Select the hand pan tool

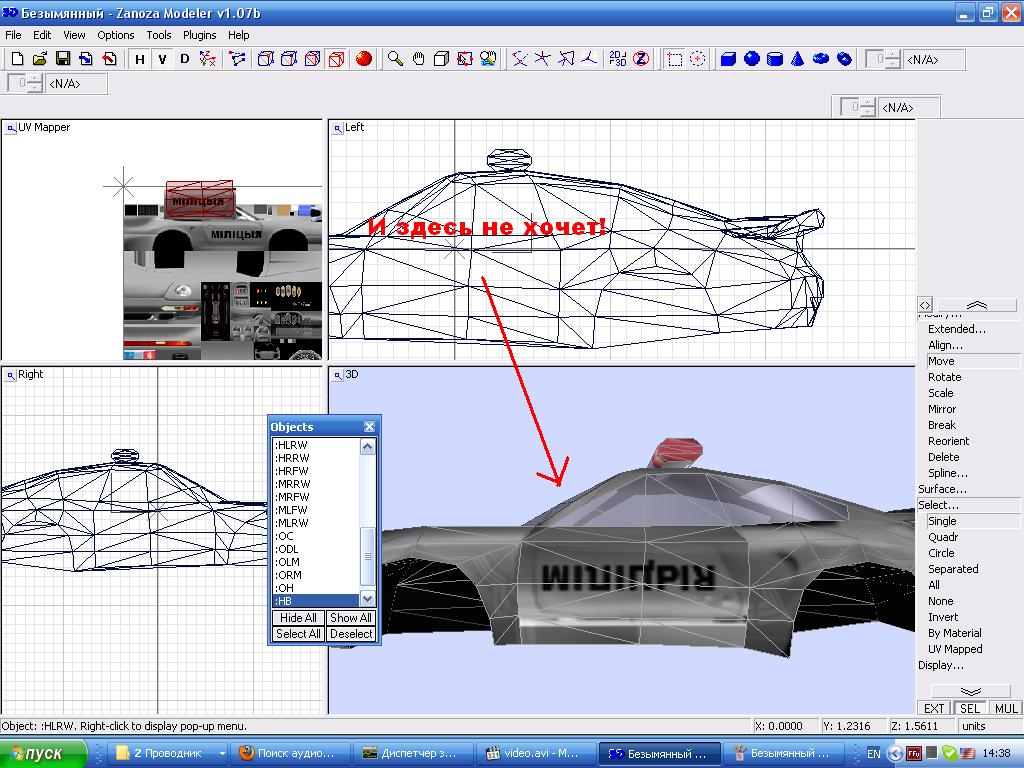tap(419, 59)
